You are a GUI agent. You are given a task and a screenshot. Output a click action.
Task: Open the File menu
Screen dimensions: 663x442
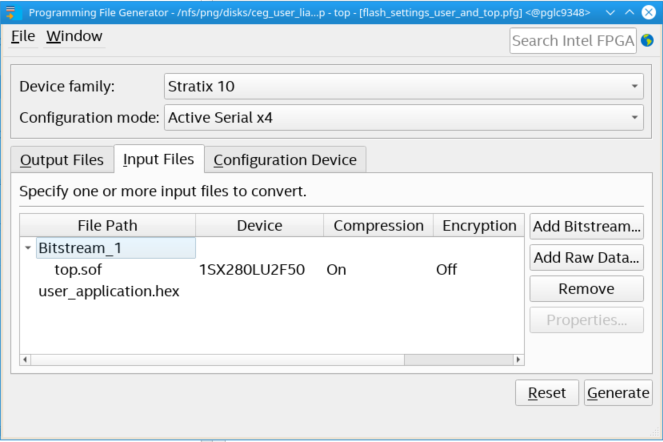[23, 36]
